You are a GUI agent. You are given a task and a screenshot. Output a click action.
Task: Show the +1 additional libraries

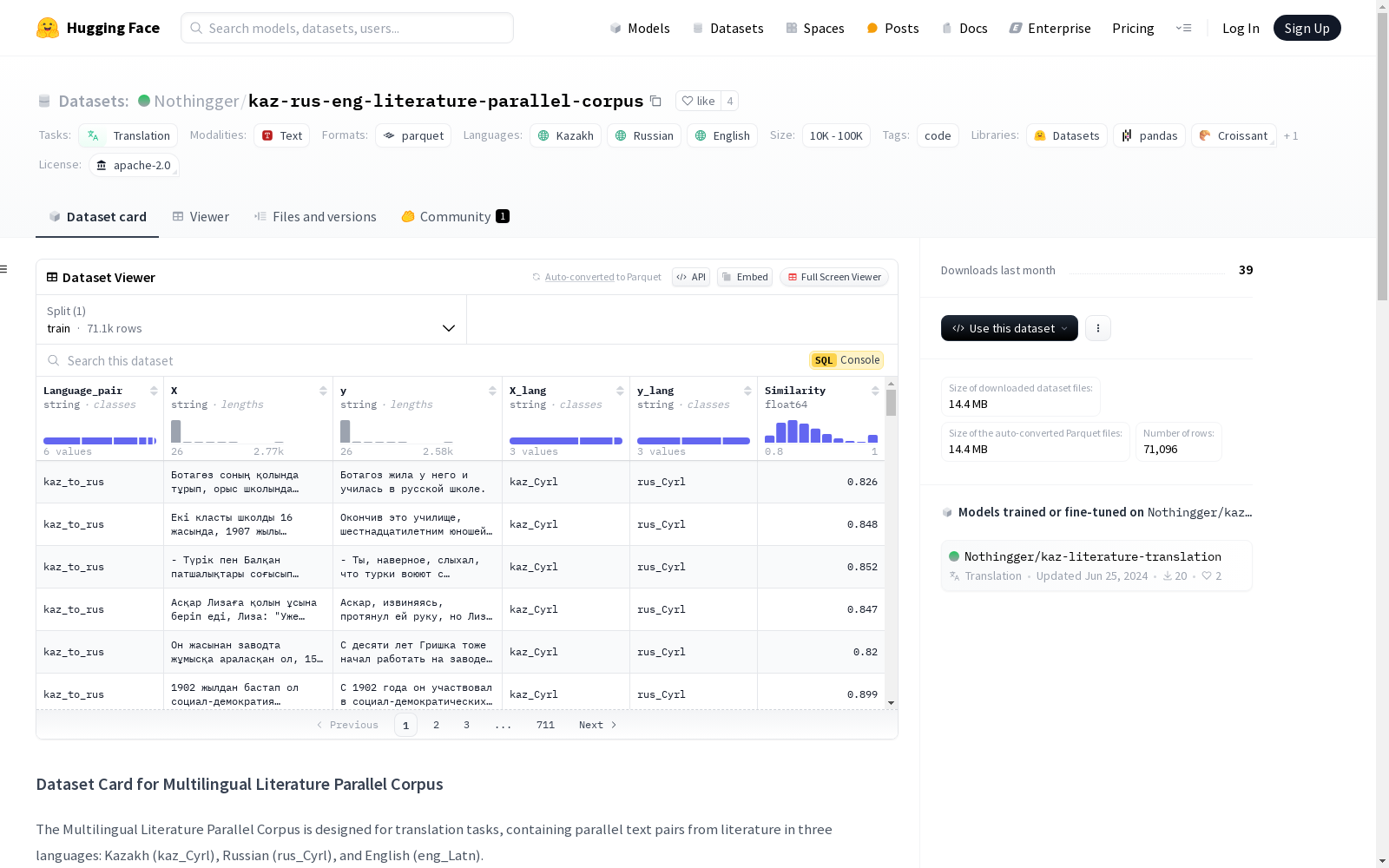(1291, 135)
